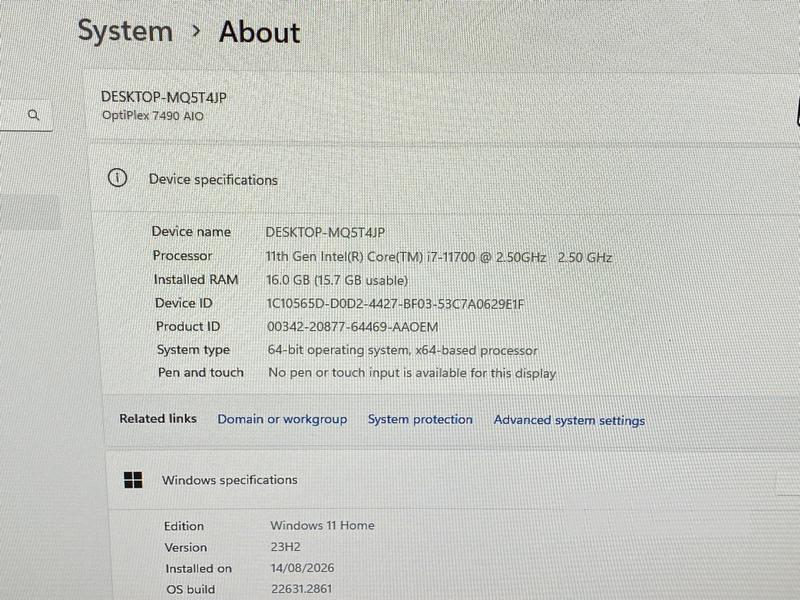Click the About breadcrumb heading

[260, 32]
